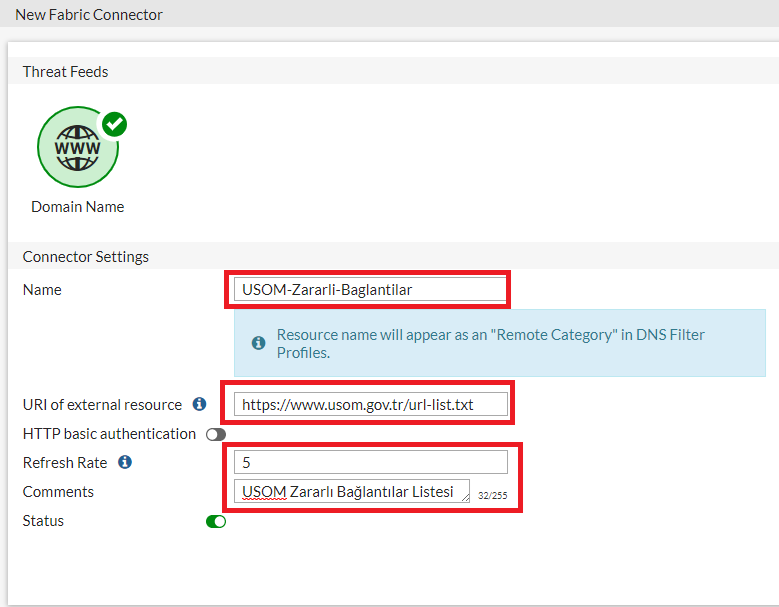The width and height of the screenshot is (779, 607).
Task: Click the Name field containing USOM-Zararli-Baglantilar
Action: point(370,290)
